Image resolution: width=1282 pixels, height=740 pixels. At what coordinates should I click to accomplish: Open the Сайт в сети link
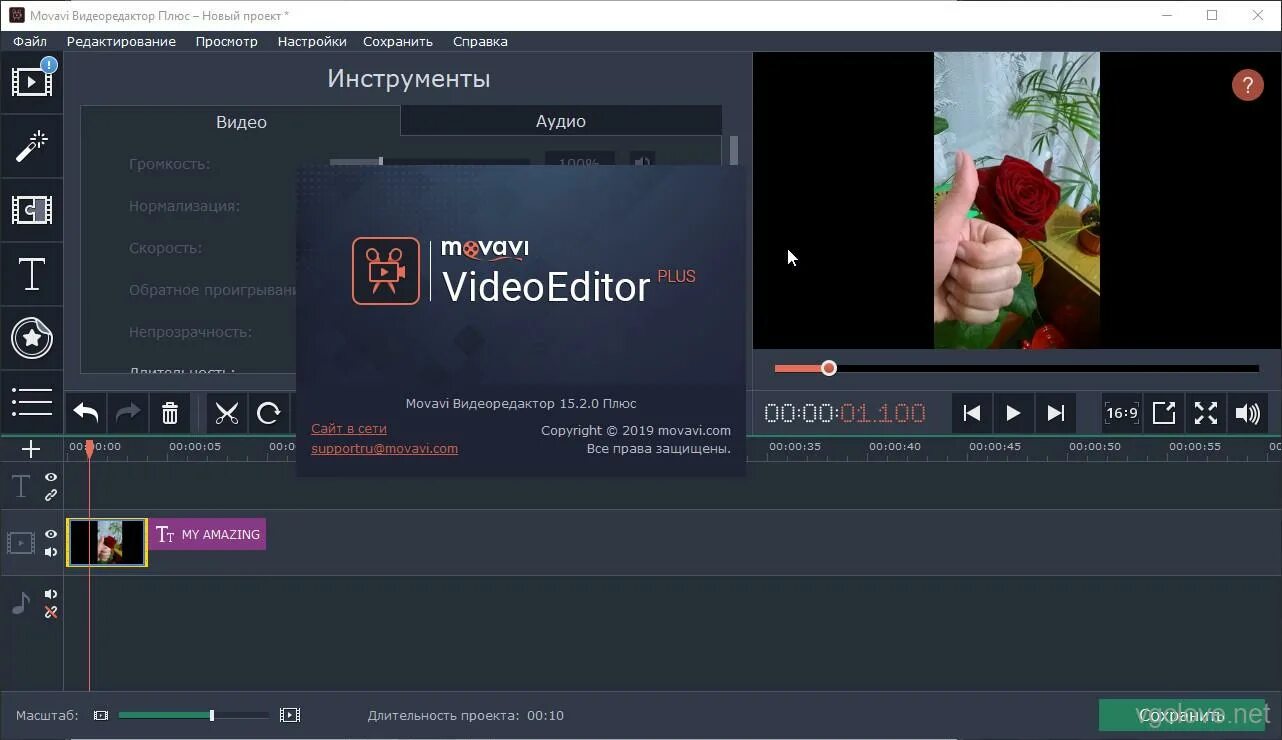point(349,428)
